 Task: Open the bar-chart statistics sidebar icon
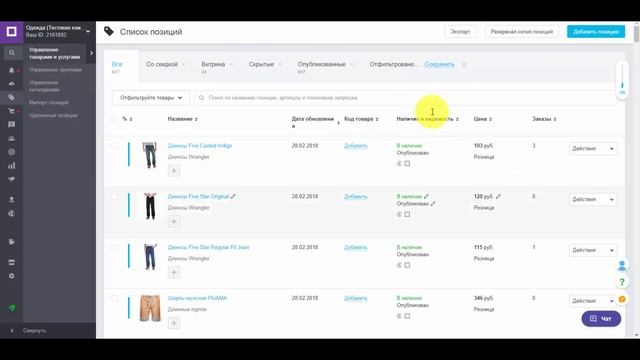point(11,166)
